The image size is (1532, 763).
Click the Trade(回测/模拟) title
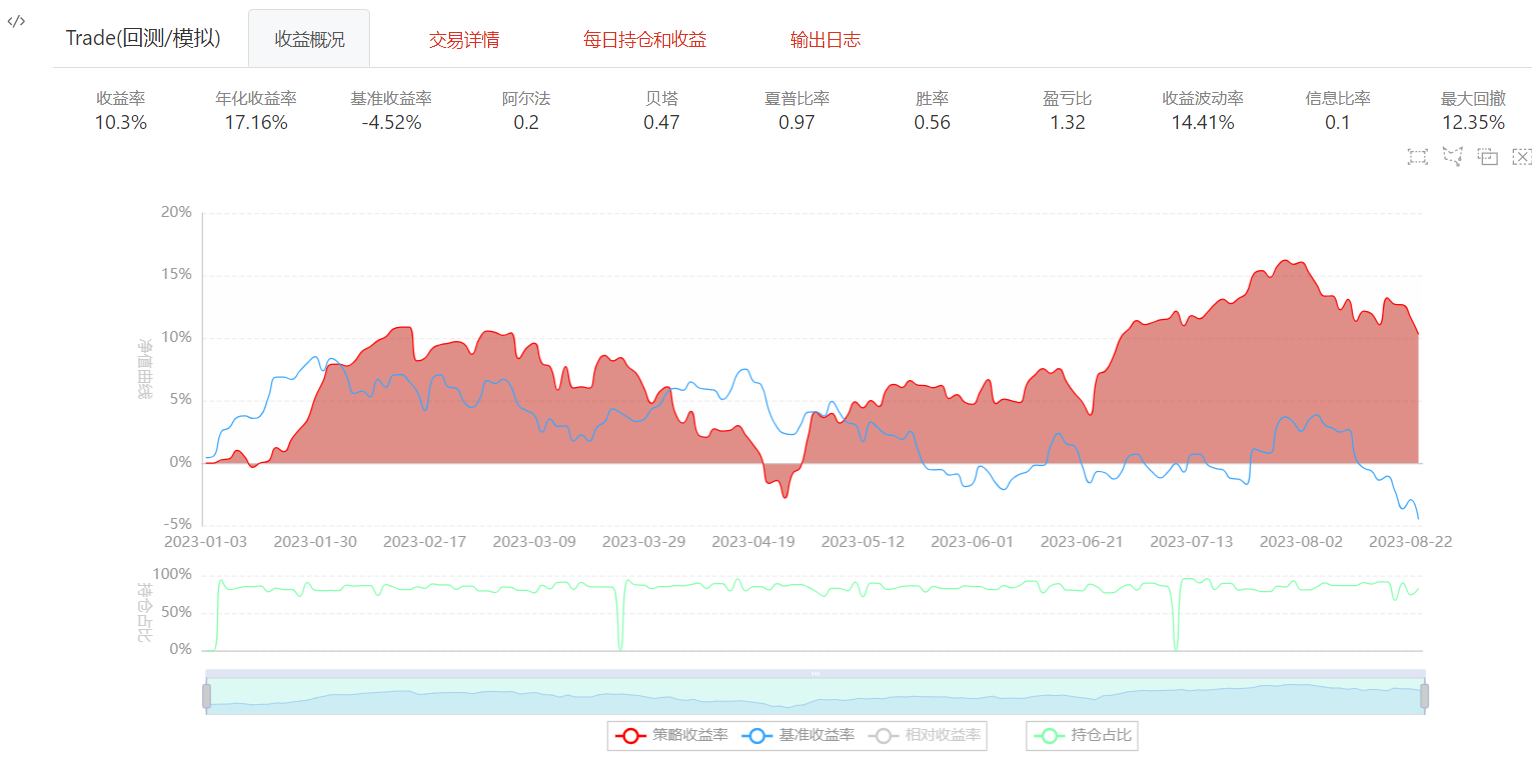pos(143,38)
